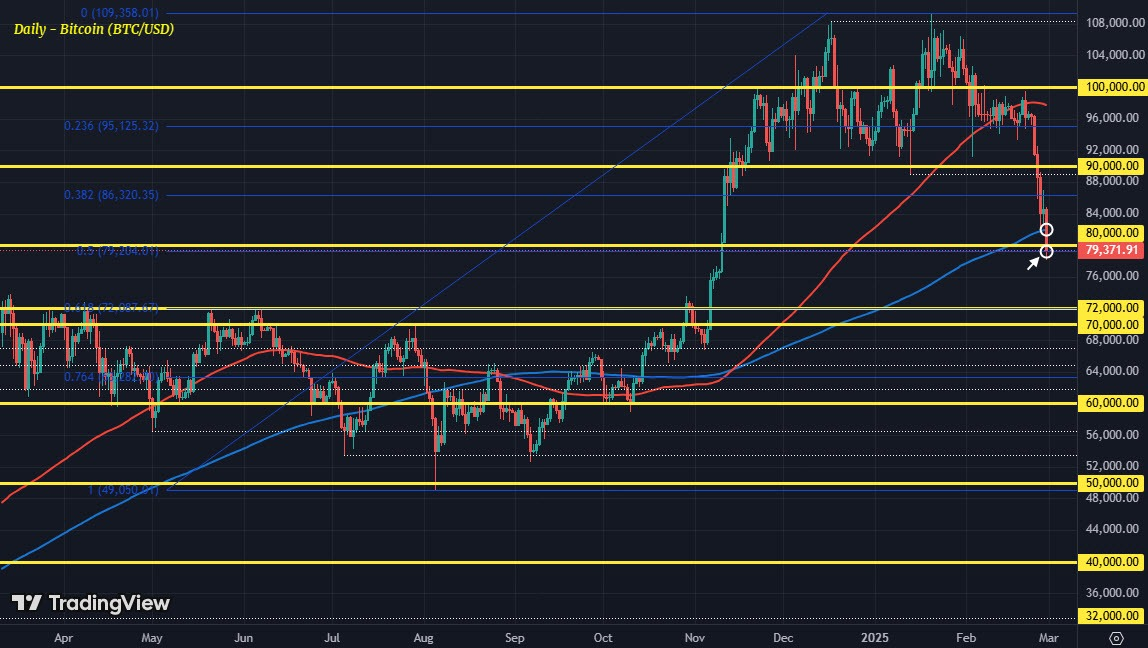This screenshot has width=1148, height=648.
Task: Click the Mar label on time axis
Action: point(1048,638)
